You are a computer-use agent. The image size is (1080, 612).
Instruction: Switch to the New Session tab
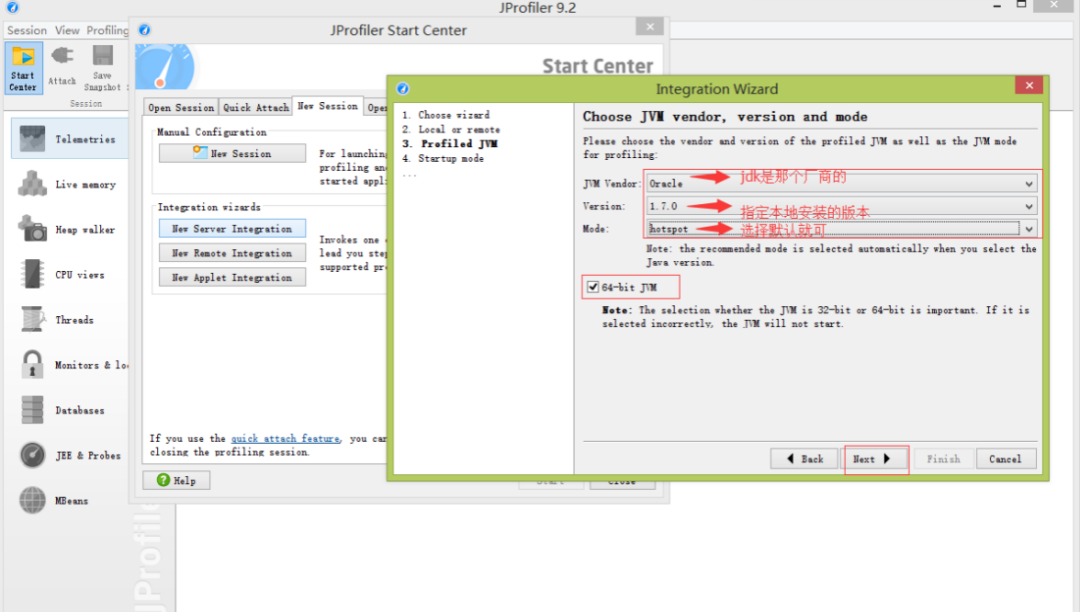[x=328, y=106]
